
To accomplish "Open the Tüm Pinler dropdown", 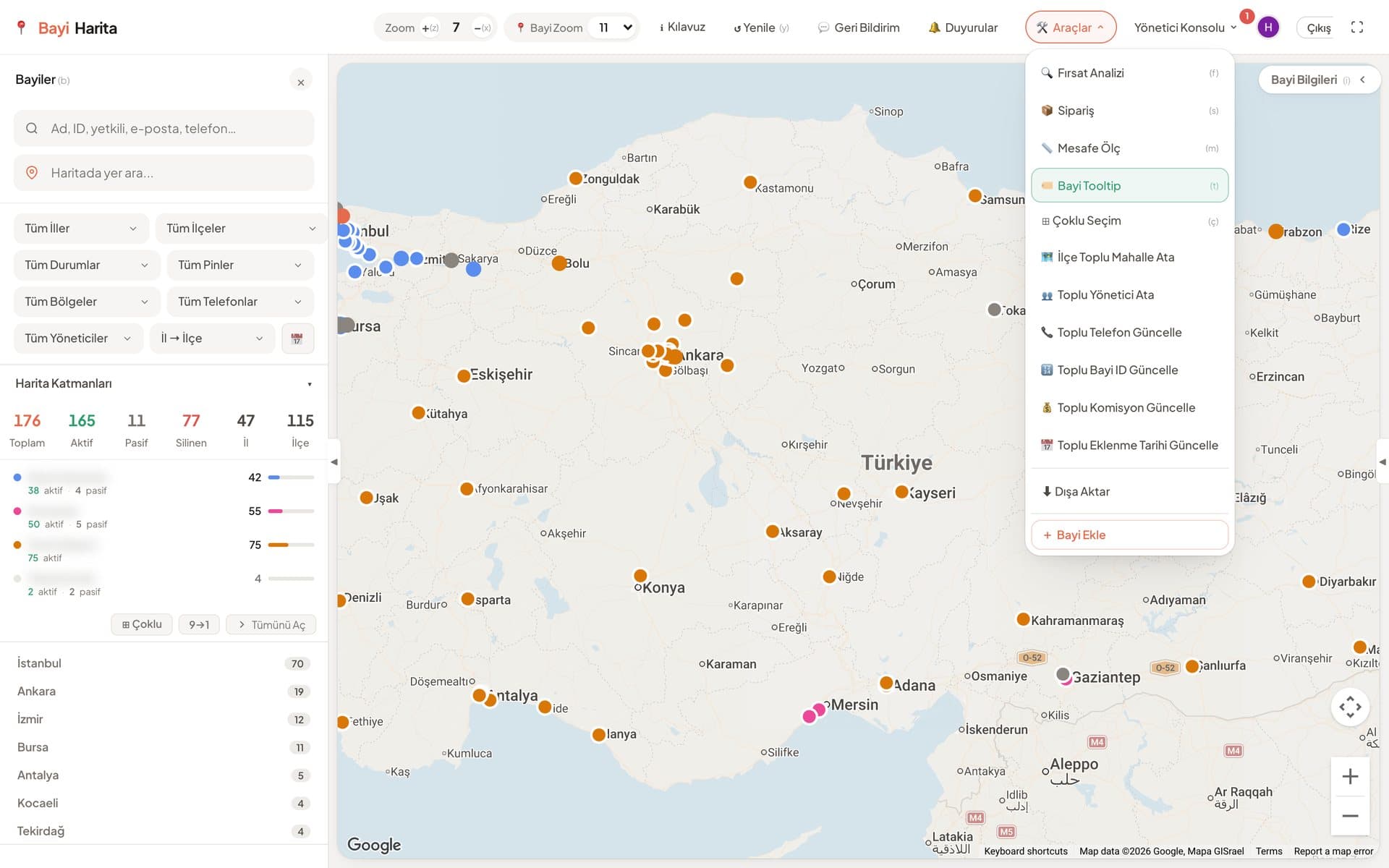I will (240, 265).
